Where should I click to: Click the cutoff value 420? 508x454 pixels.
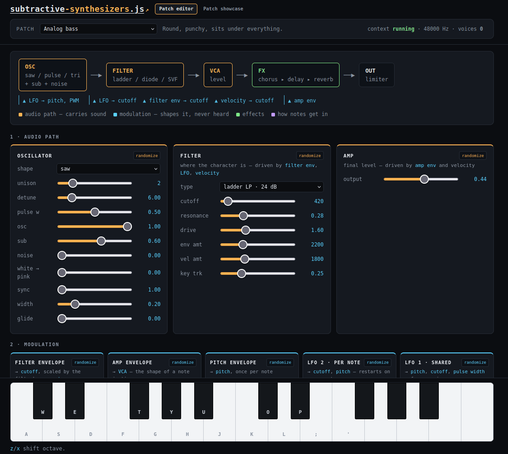click(x=319, y=201)
